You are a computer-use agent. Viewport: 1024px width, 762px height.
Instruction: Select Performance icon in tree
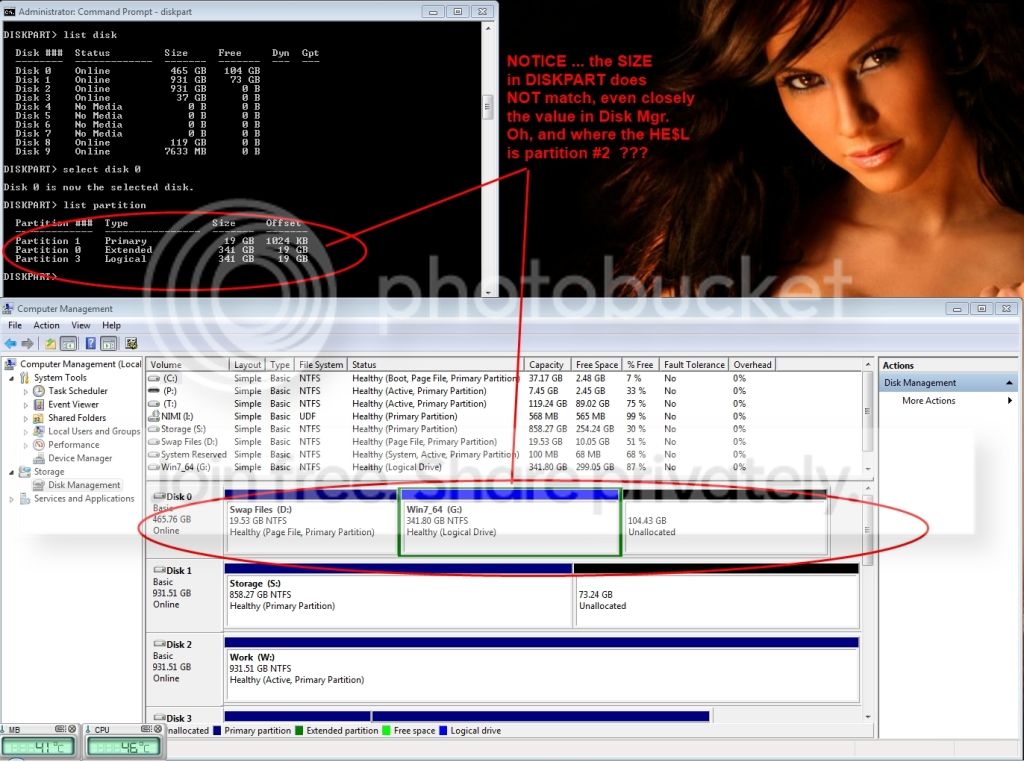coord(39,445)
